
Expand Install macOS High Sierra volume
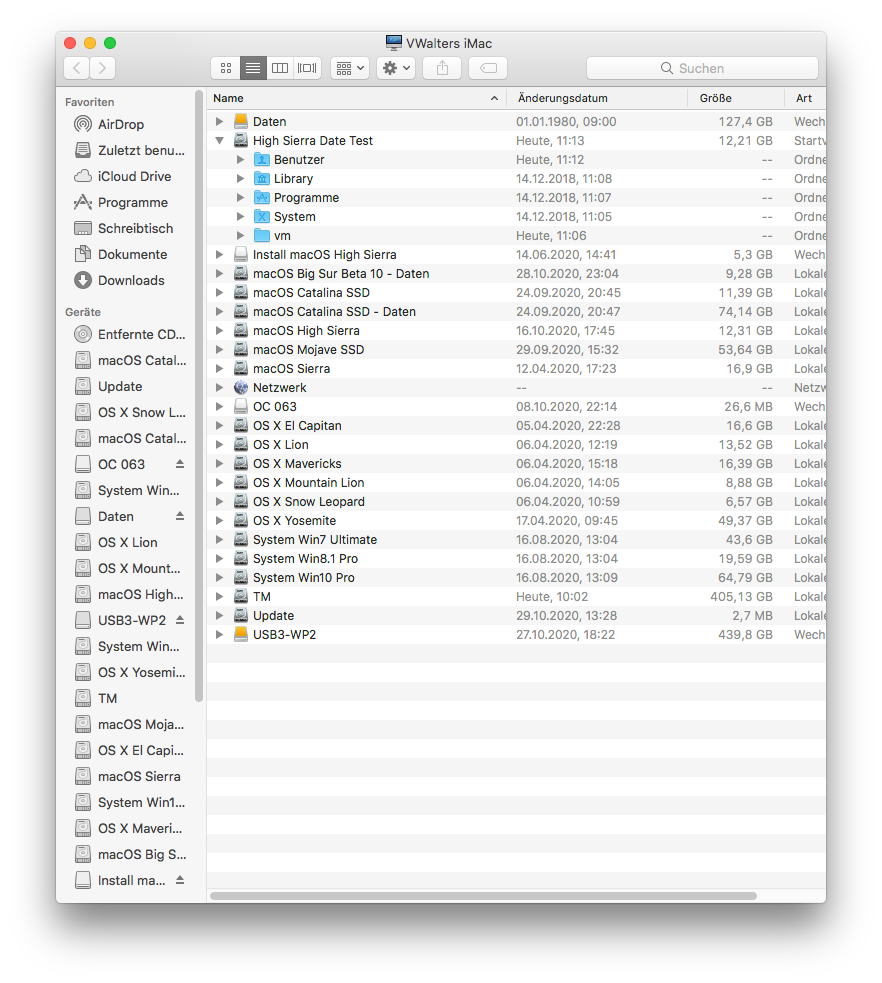pyautogui.click(x=219, y=255)
